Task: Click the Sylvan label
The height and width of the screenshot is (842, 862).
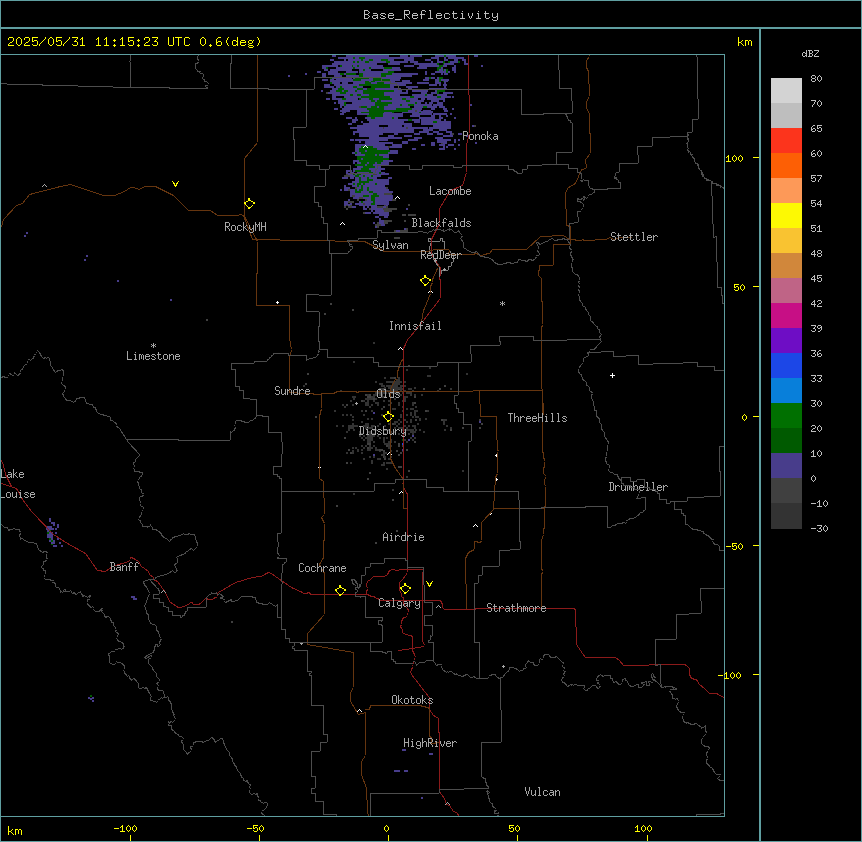Action: pyautogui.click(x=390, y=245)
